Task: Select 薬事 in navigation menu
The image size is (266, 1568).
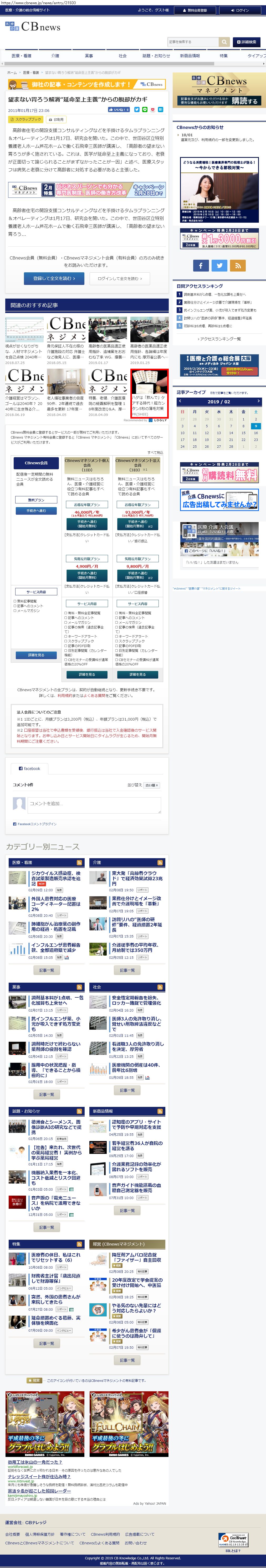Action: [x=89, y=56]
